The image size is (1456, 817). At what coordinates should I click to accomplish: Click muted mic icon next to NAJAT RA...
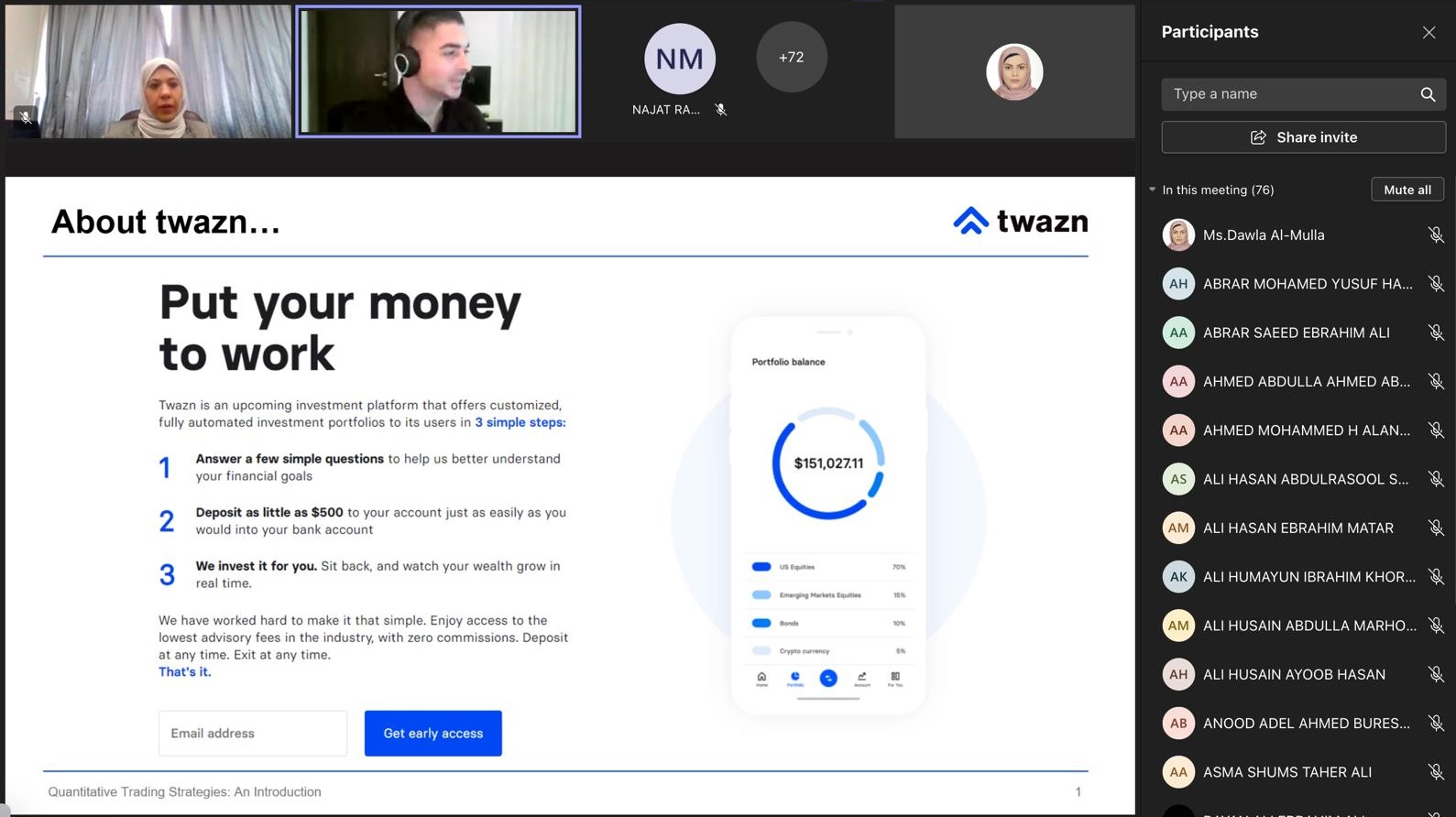(x=721, y=110)
